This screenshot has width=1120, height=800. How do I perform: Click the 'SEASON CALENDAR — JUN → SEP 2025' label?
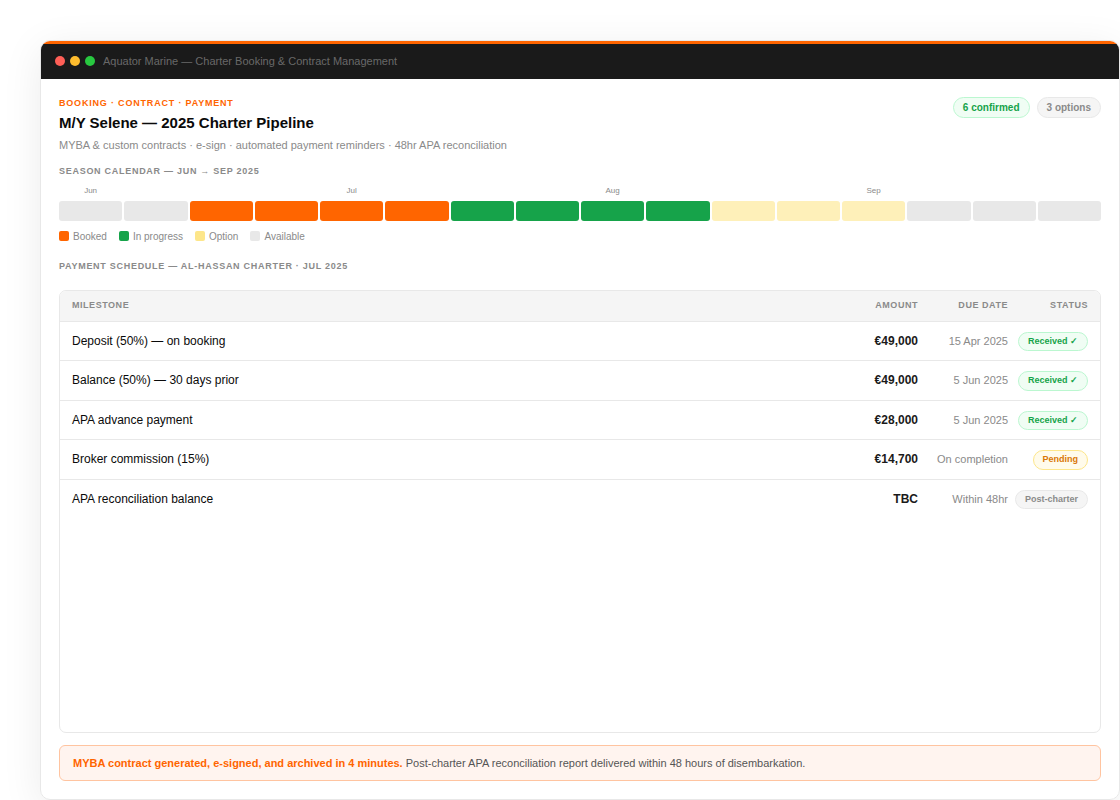pos(159,171)
